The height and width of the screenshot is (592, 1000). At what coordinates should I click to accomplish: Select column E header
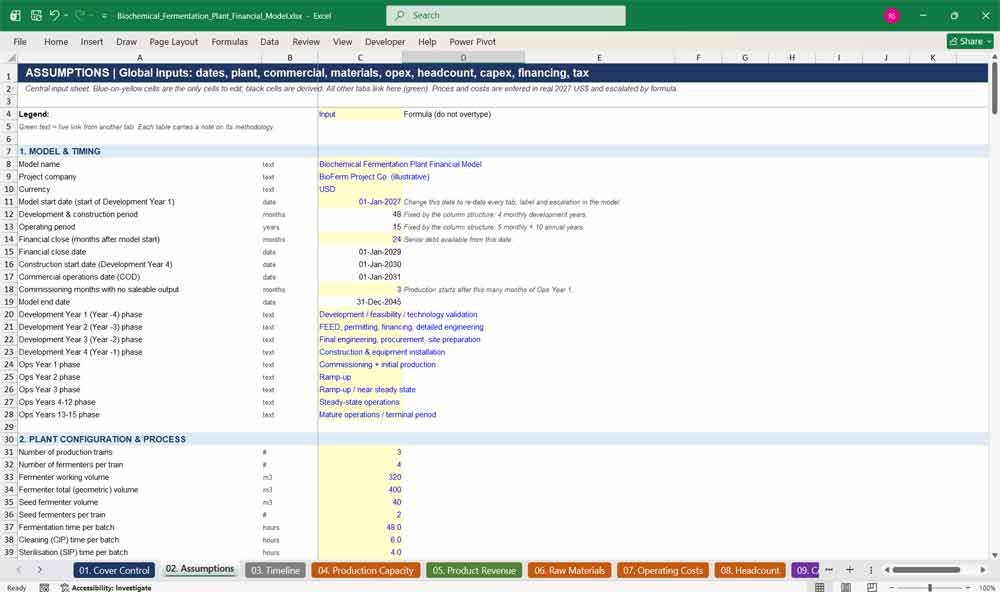pos(599,57)
